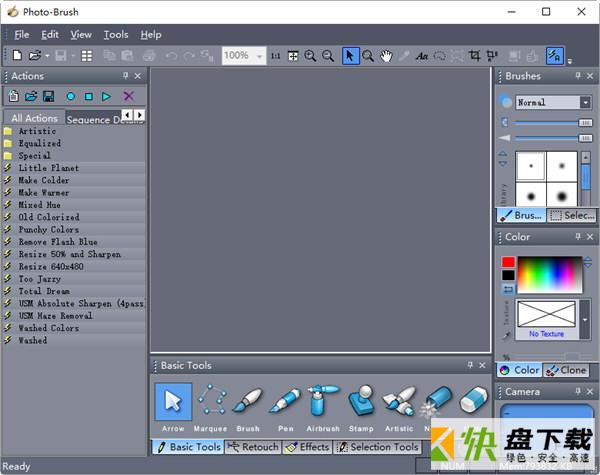The width and height of the screenshot is (600, 475).
Task: Switch to the Selection Tools tab
Action: click(378, 447)
